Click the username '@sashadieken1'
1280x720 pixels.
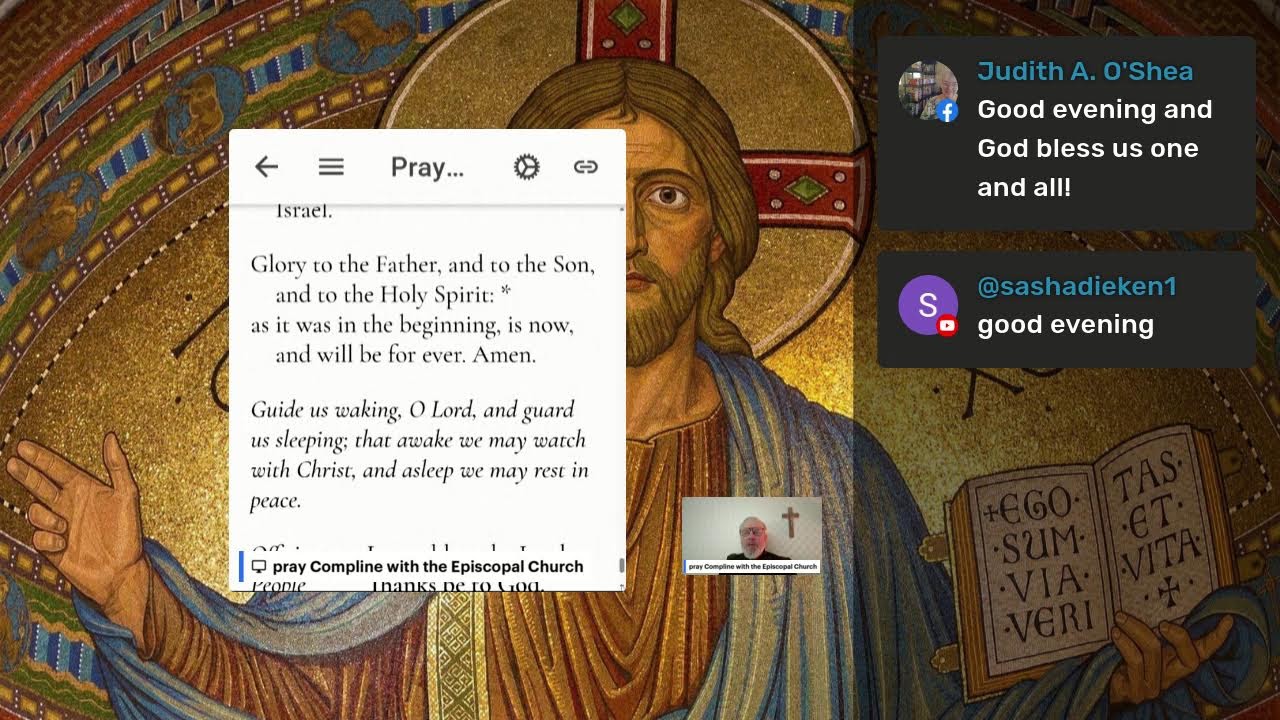[x=1077, y=286]
